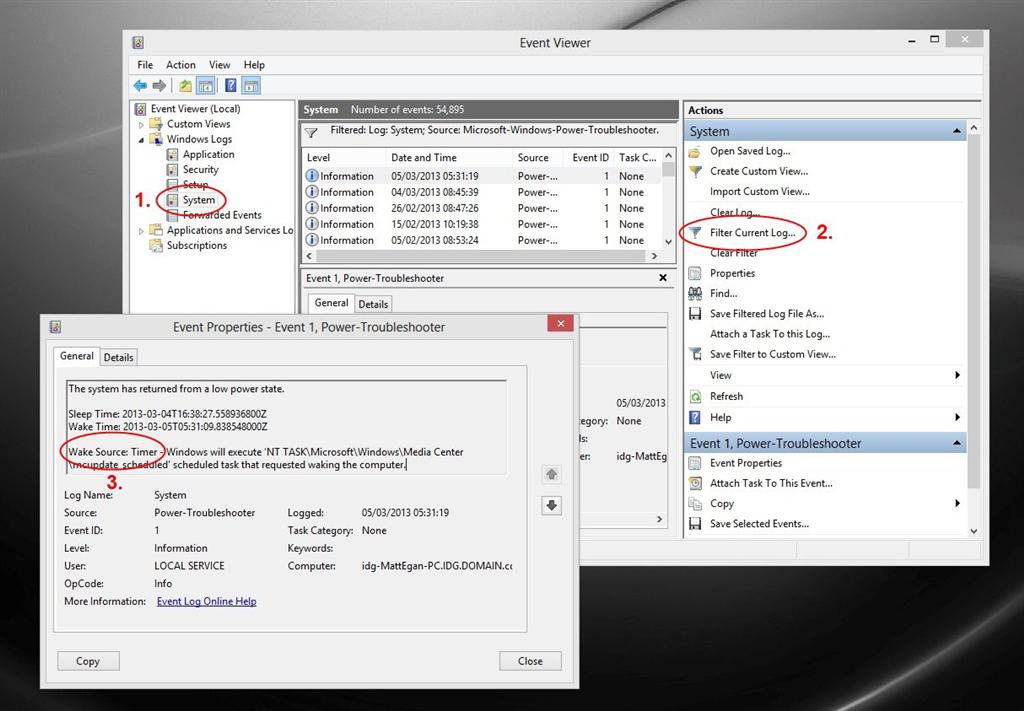Select the Security log
The height and width of the screenshot is (711, 1024).
pyautogui.click(x=200, y=169)
